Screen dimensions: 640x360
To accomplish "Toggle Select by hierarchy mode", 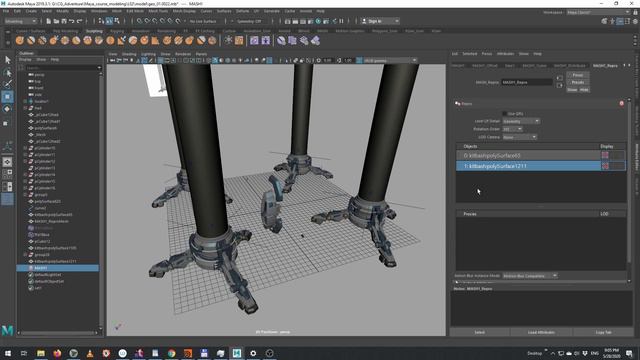I will pyautogui.click(x=102, y=21).
